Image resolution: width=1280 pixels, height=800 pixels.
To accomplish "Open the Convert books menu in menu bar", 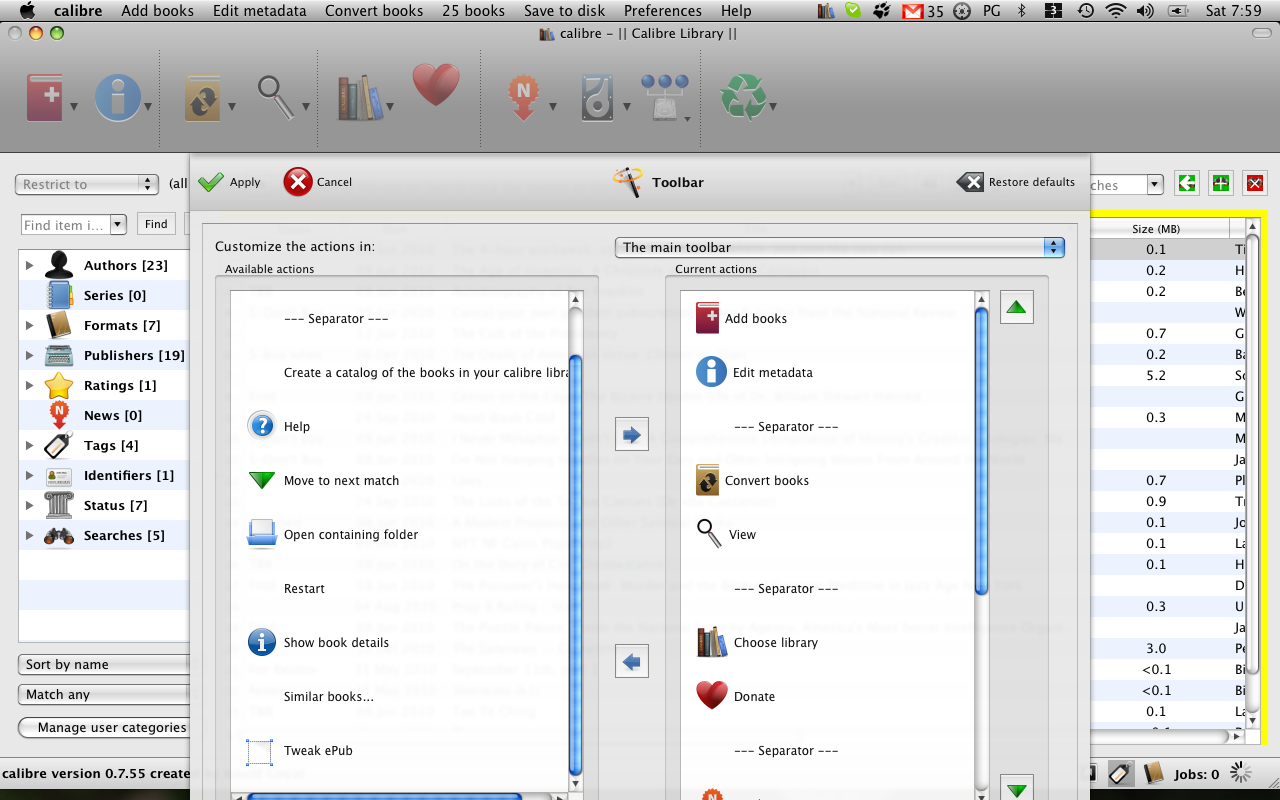I will 374,11.
